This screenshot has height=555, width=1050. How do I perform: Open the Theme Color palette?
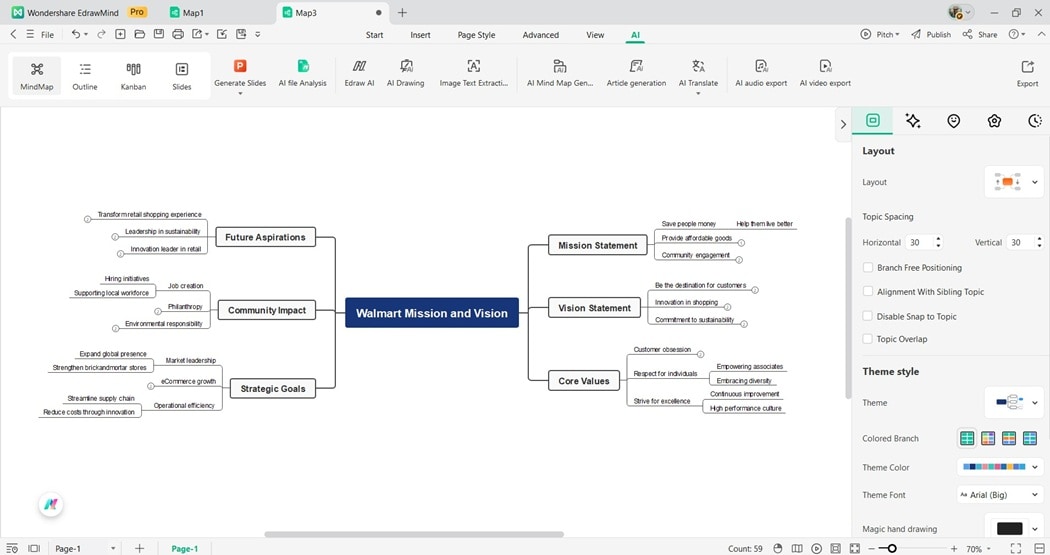point(1000,467)
